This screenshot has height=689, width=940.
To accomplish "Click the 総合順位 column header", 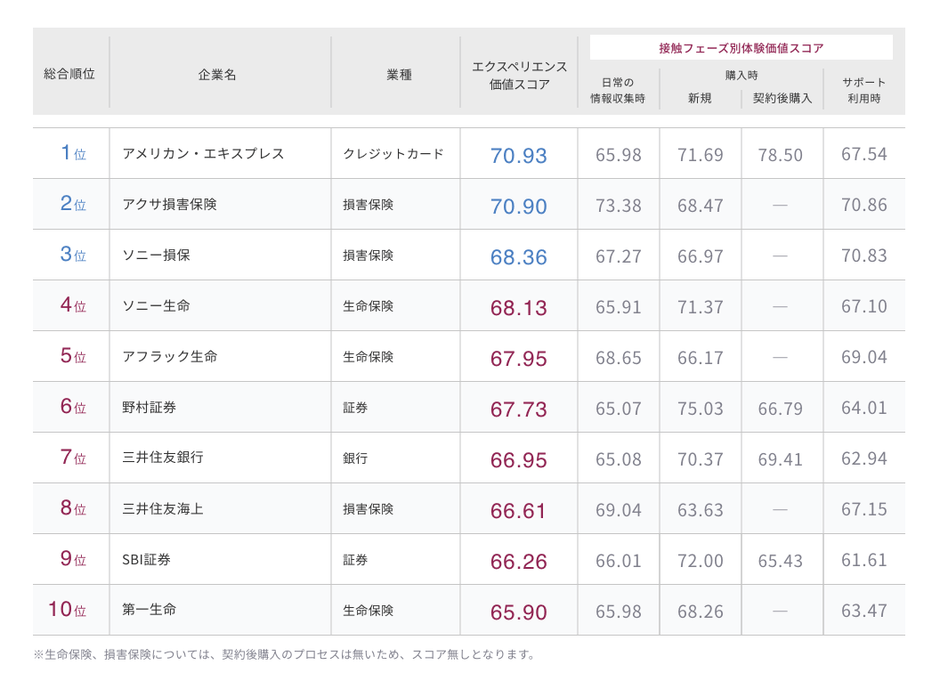I will (70, 75).
